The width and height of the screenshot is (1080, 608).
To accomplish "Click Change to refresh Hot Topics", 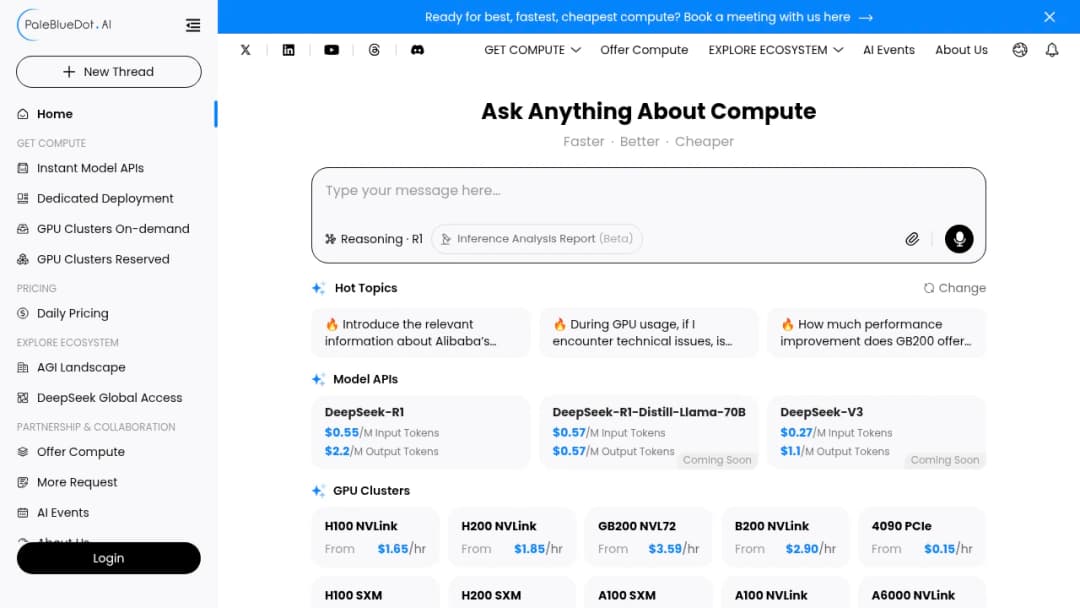I will click(955, 288).
